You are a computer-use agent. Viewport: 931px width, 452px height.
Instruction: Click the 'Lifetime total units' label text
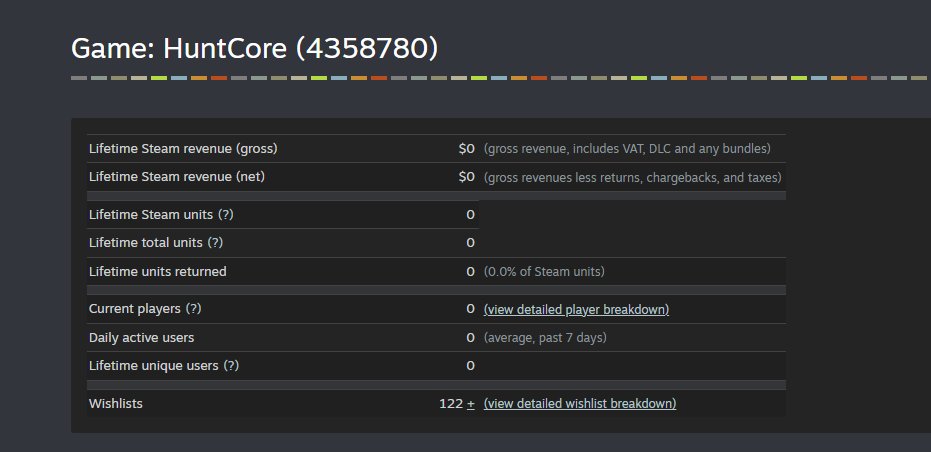pos(145,242)
